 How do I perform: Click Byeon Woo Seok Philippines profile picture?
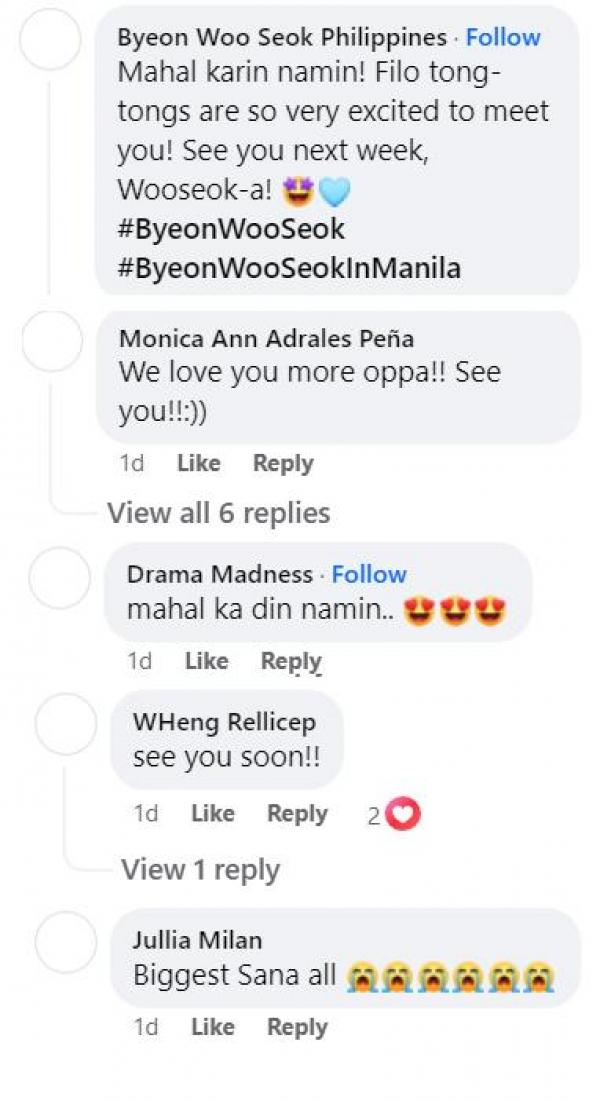(x=50, y=39)
